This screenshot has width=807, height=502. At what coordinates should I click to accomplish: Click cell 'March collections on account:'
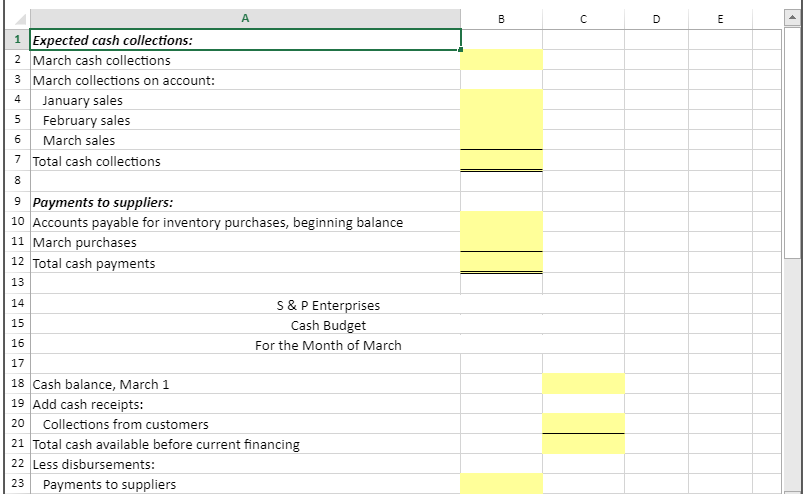click(245, 80)
